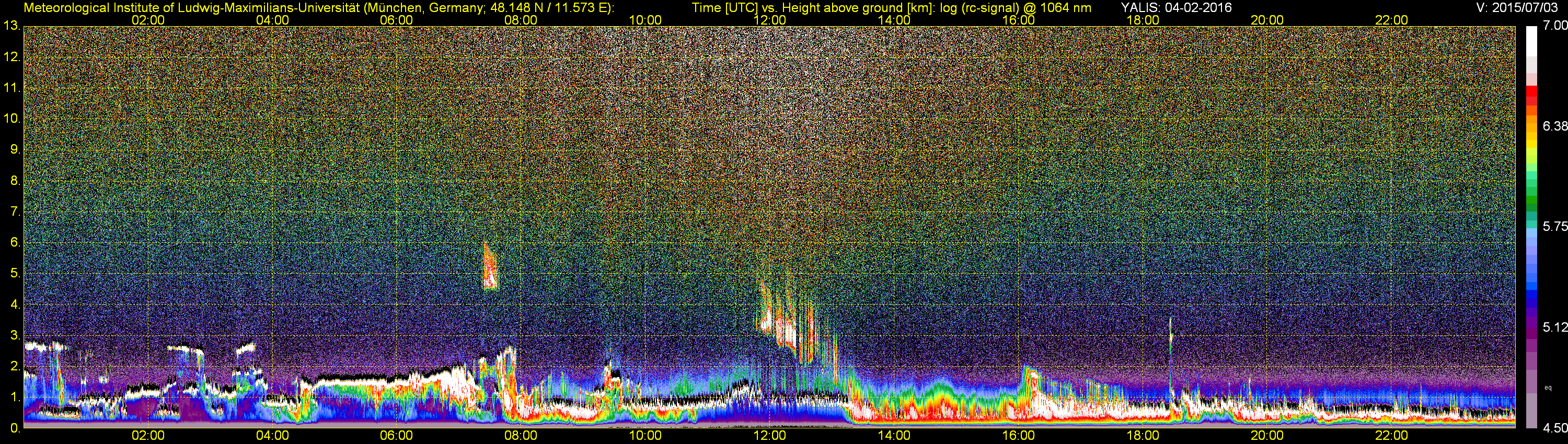This screenshot has width=1568, height=444.
Task: Click the 4.50 value on the color scale
Action: [1554, 428]
